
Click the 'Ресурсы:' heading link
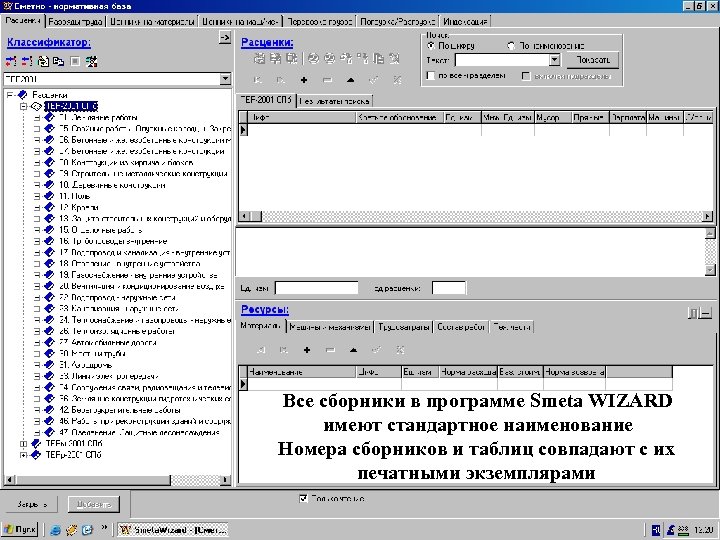pos(264,309)
